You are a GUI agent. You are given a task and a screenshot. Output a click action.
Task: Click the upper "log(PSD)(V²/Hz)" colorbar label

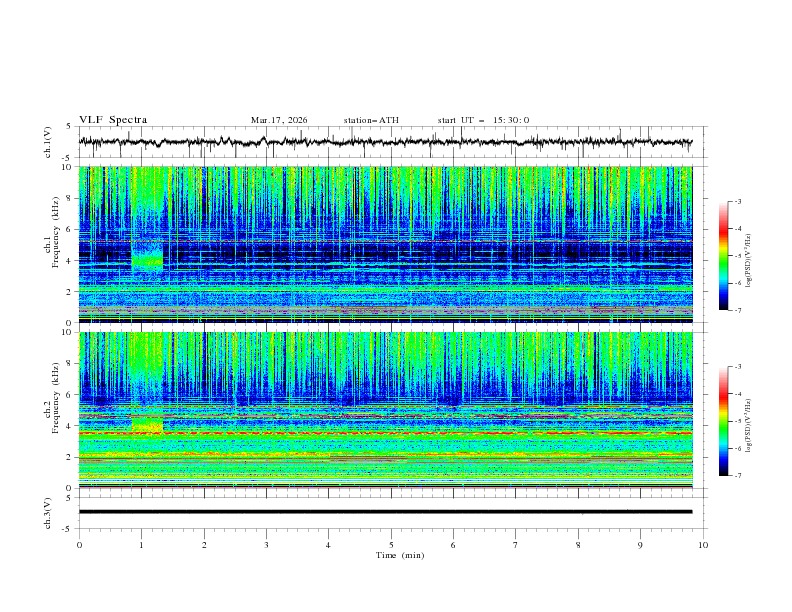749,261
